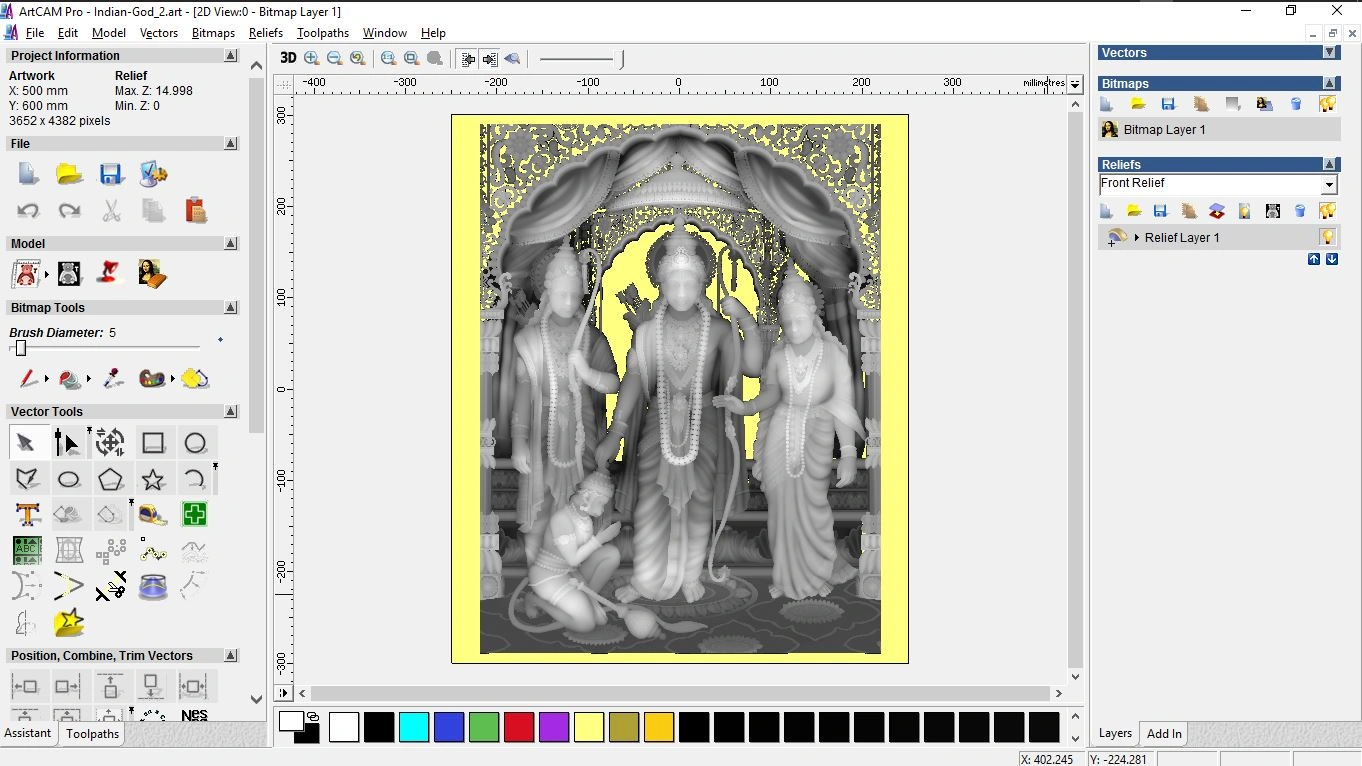Toggle visibility bulb on Relief Layer 1
Screen dimensions: 1362x766
(1328, 237)
